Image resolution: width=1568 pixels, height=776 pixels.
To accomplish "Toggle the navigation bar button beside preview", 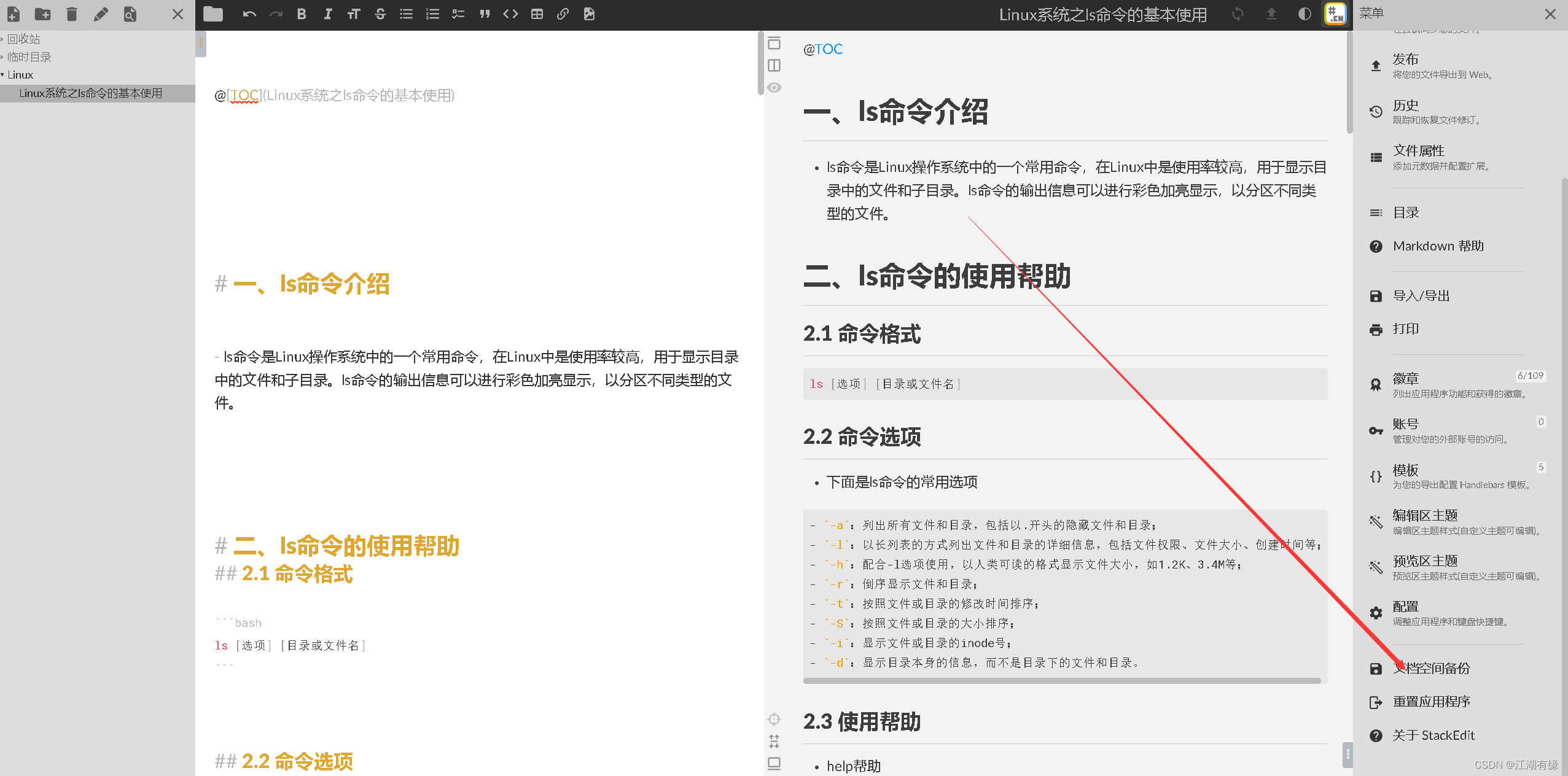I will (774, 43).
